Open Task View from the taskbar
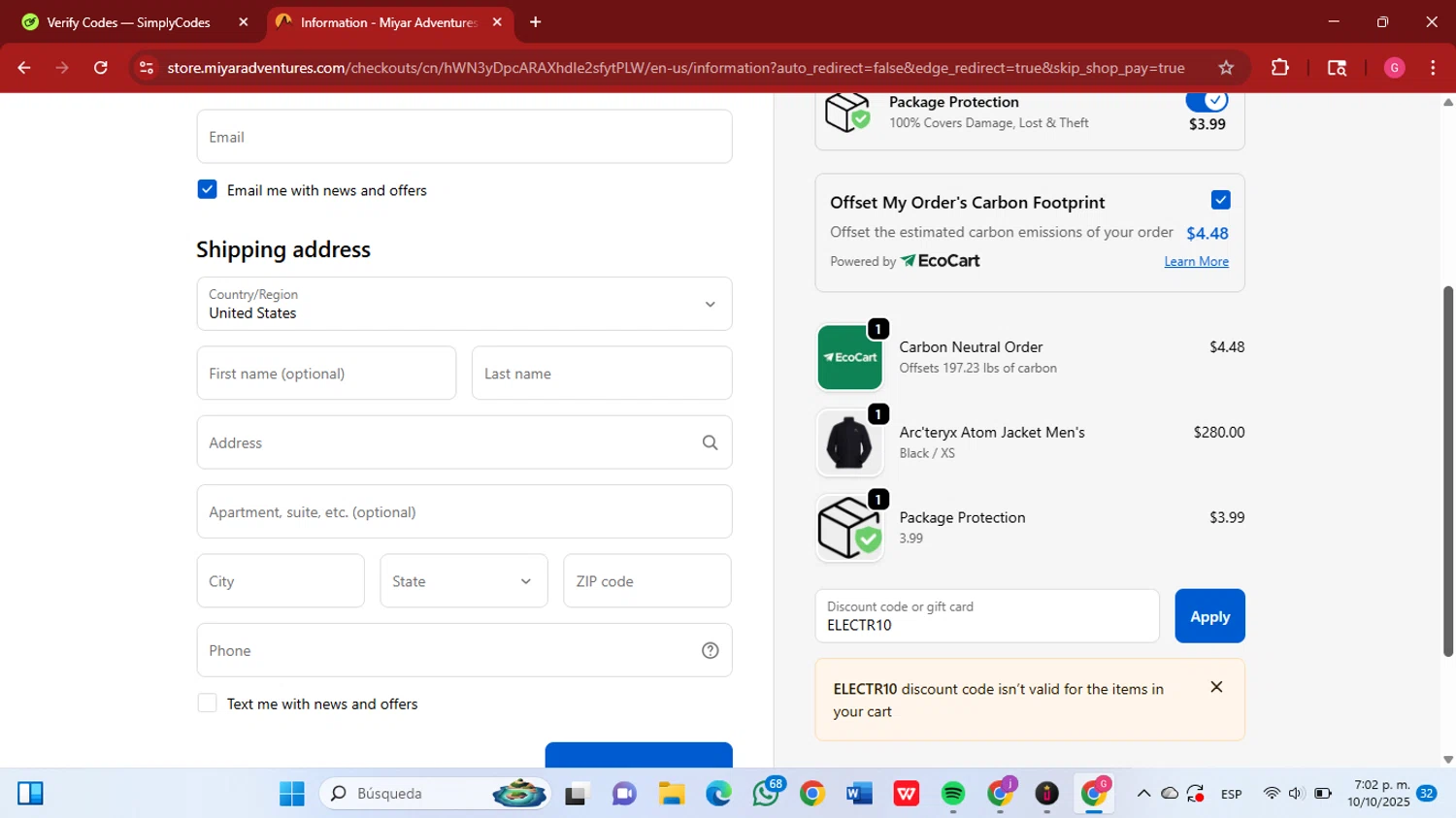The width and height of the screenshot is (1456, 818). pos(577,794)
